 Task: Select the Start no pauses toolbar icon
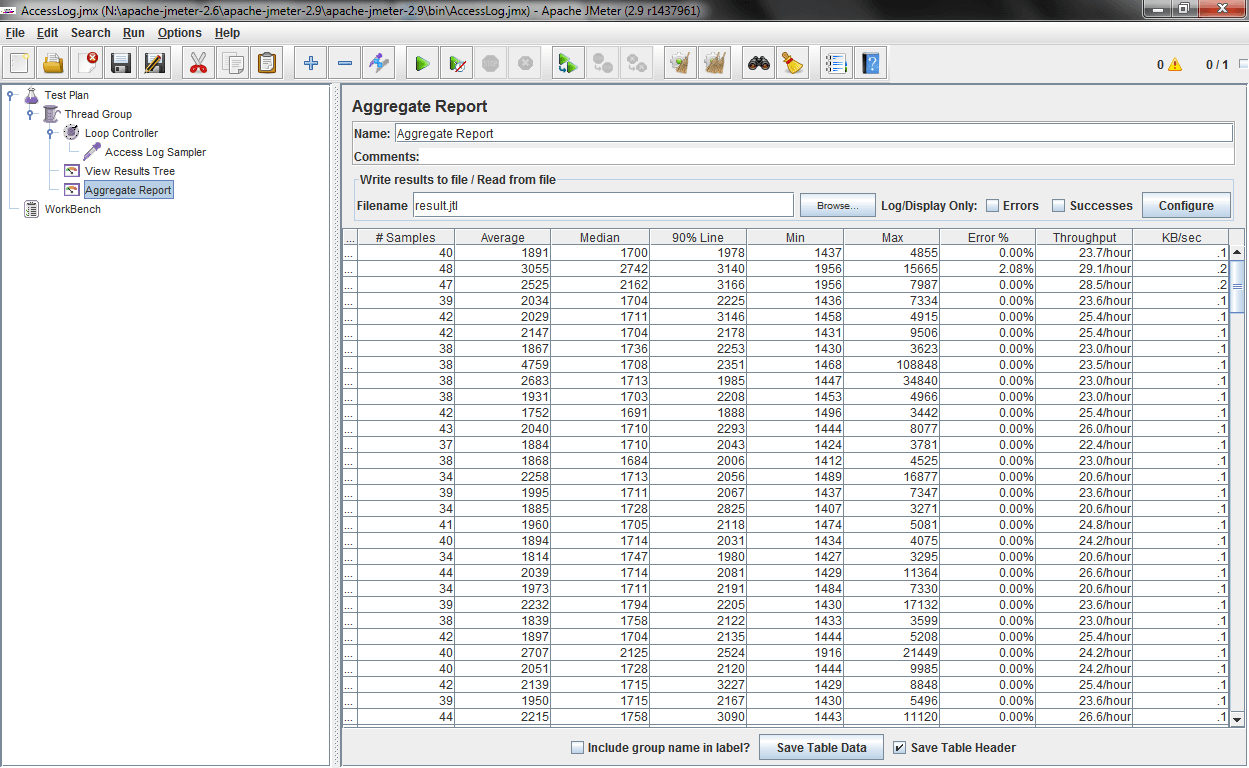[456, 62]
